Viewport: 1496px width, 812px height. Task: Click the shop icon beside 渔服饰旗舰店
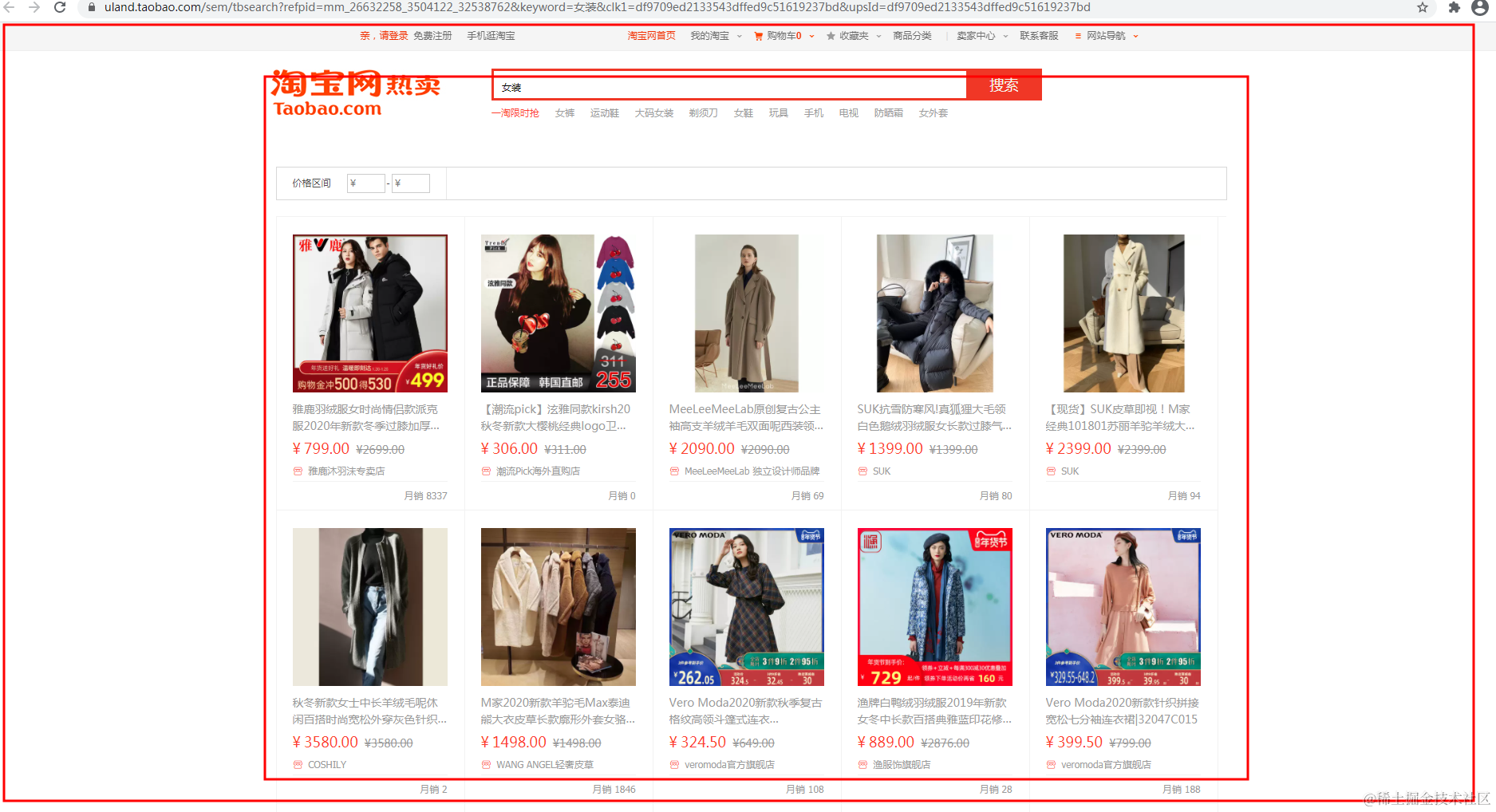862,765
